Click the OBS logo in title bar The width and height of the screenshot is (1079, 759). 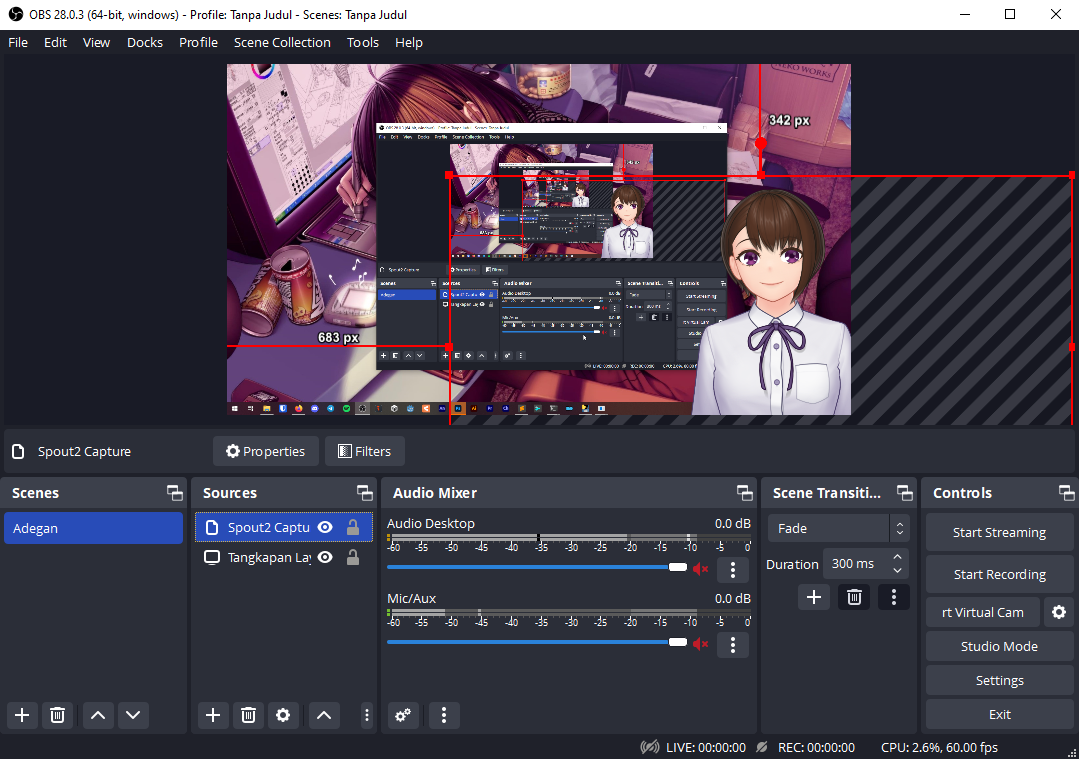pos(15,14)
